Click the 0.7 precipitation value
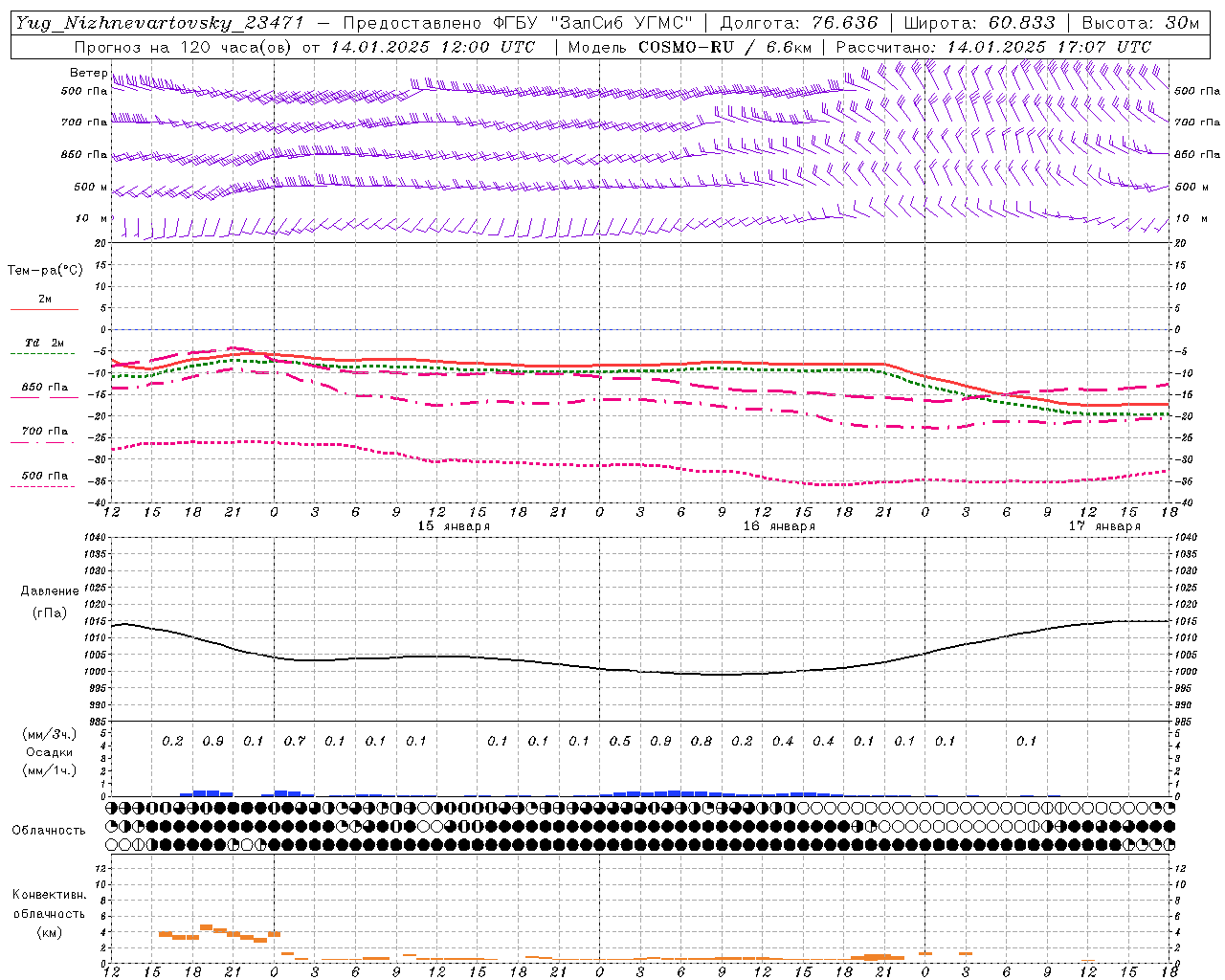Image resolution: width=1225 pixels, height=980 pixels. point(295,742)
